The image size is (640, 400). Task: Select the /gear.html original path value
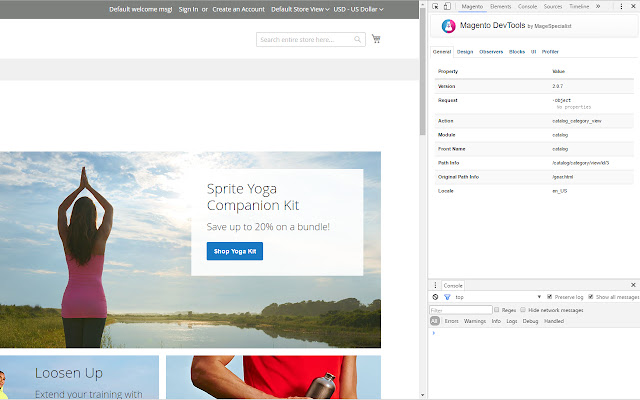click(x=563, y=177)
